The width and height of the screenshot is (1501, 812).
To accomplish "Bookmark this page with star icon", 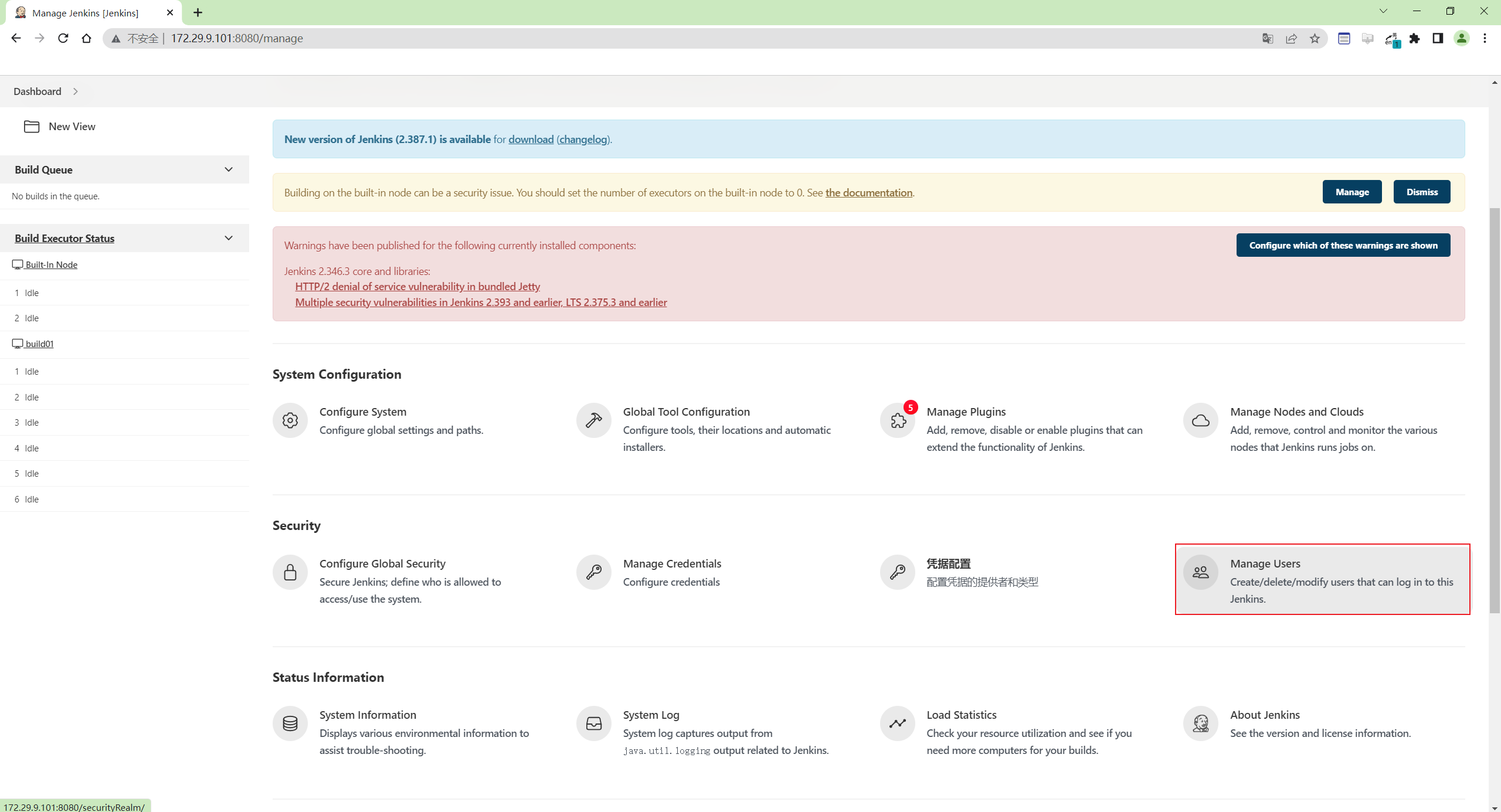I will pos(1315,38).
